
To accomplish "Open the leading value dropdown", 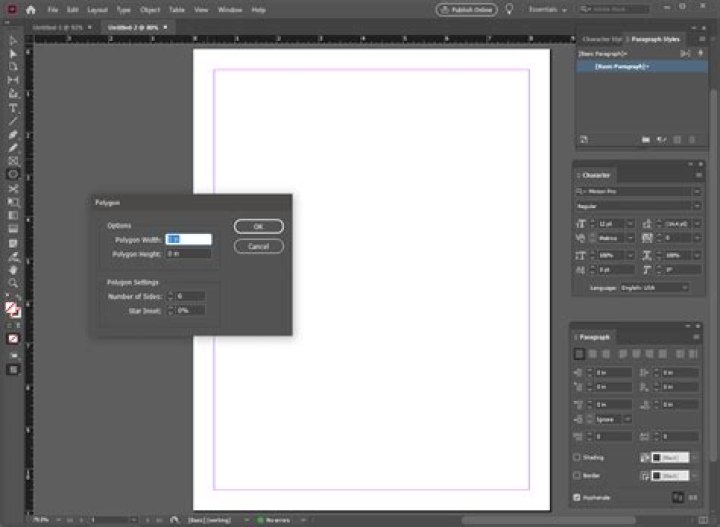I will tap(697, 224).
